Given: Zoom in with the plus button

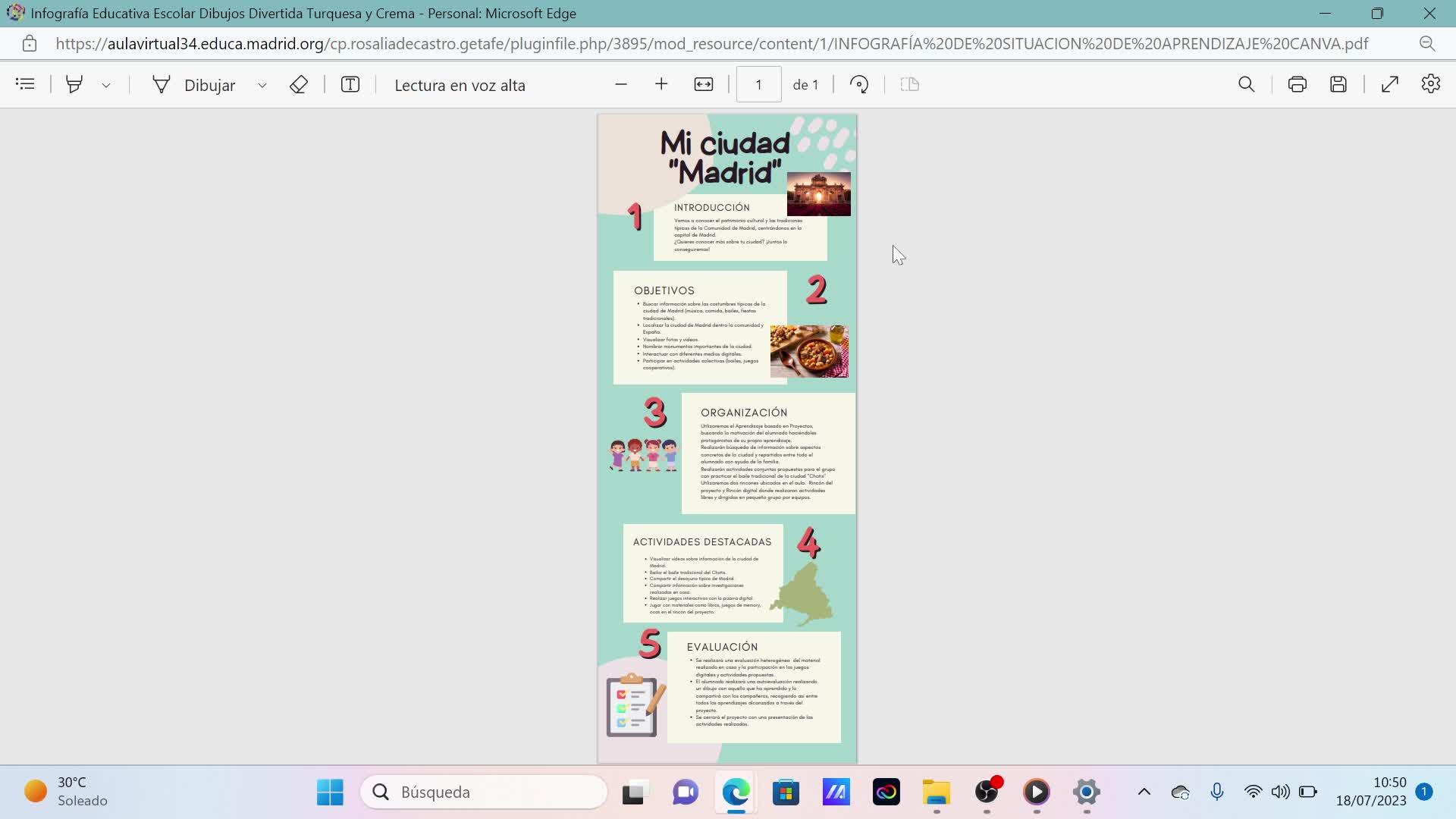Looking at the screenshot, I should pos(661,84).
